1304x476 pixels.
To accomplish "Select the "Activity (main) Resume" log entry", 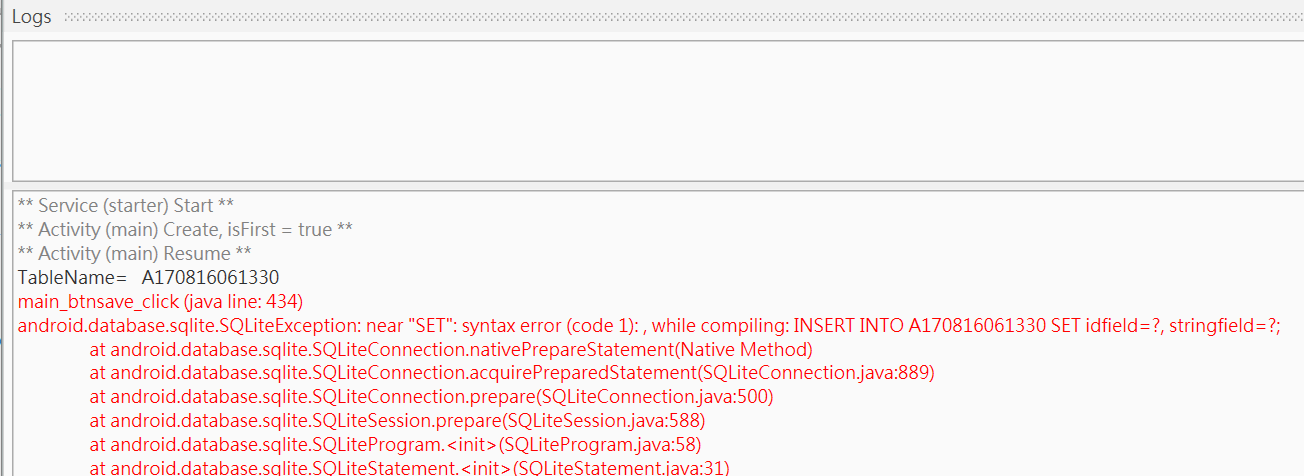I will tap(134, 254).
